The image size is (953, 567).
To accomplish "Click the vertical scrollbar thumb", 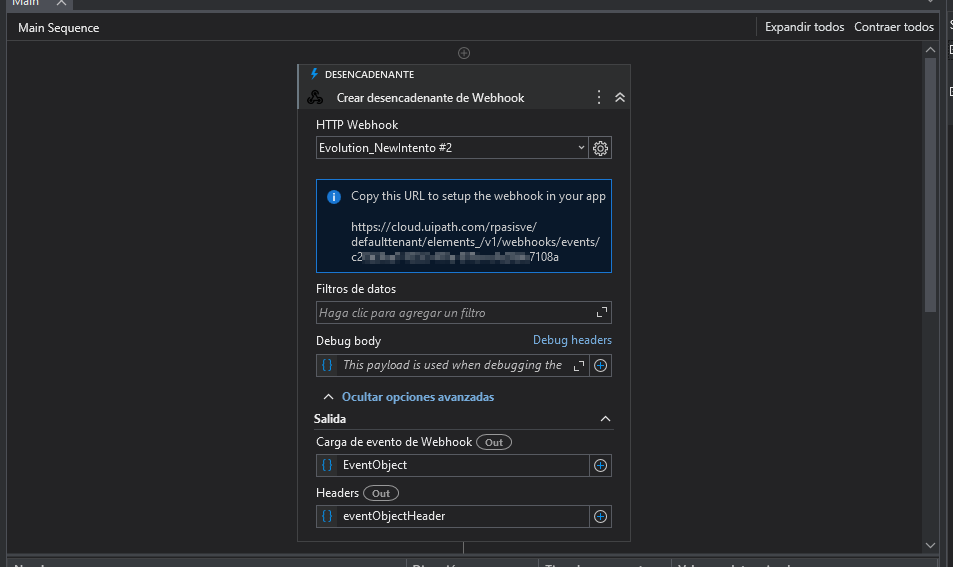I will coord(931,185).
